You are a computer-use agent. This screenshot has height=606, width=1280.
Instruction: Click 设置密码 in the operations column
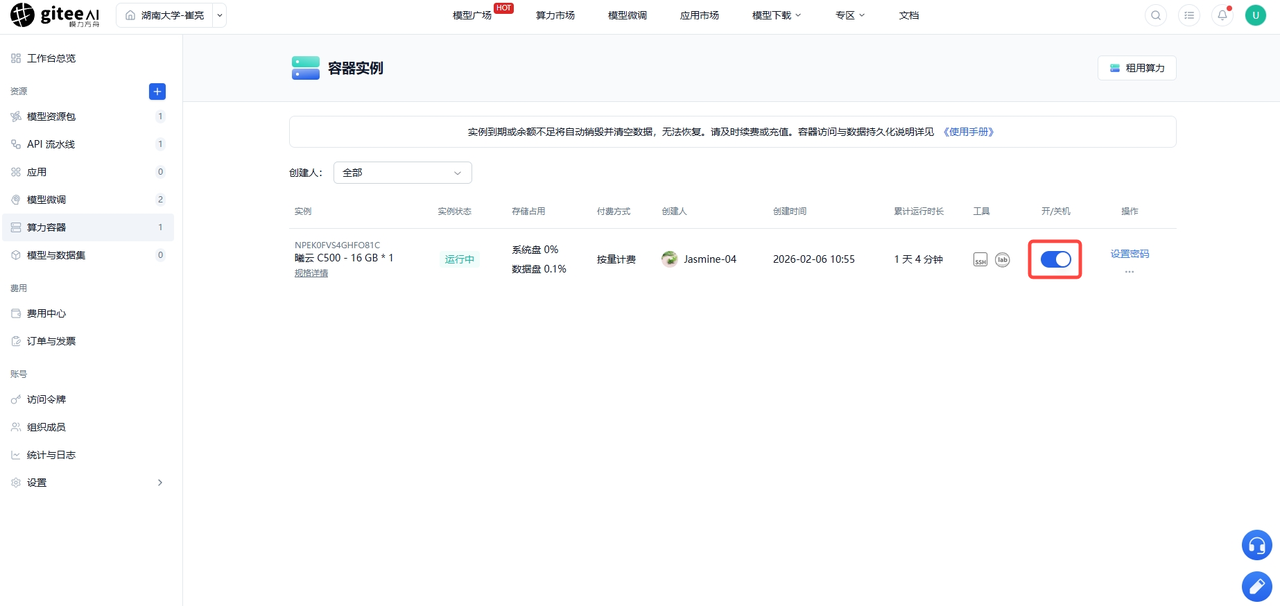(x=1129, y=254)
